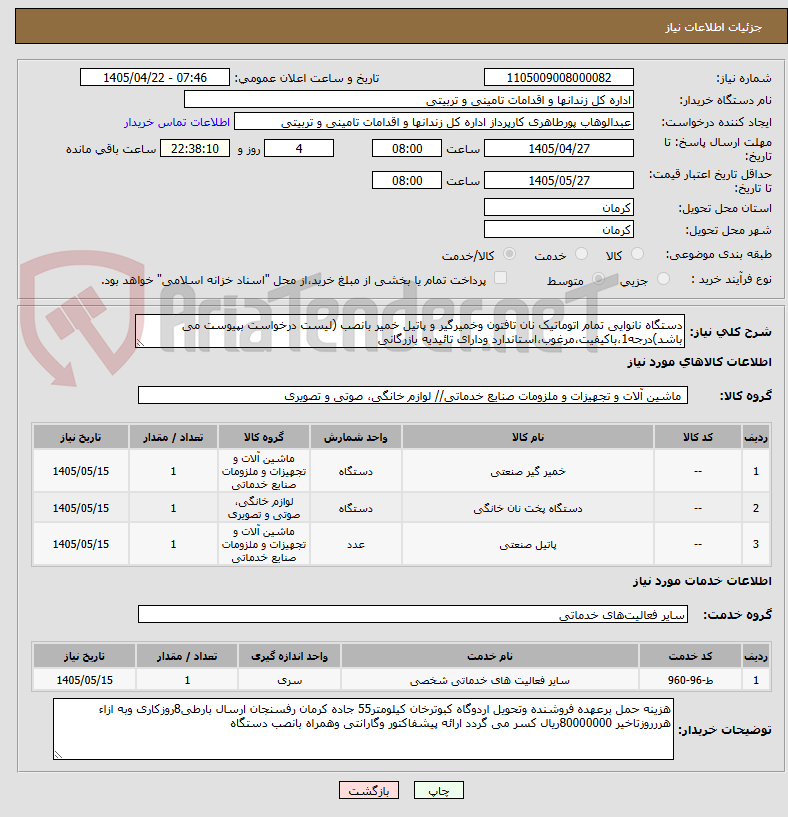Click the ایجاد کننده درخواست field

434,122
